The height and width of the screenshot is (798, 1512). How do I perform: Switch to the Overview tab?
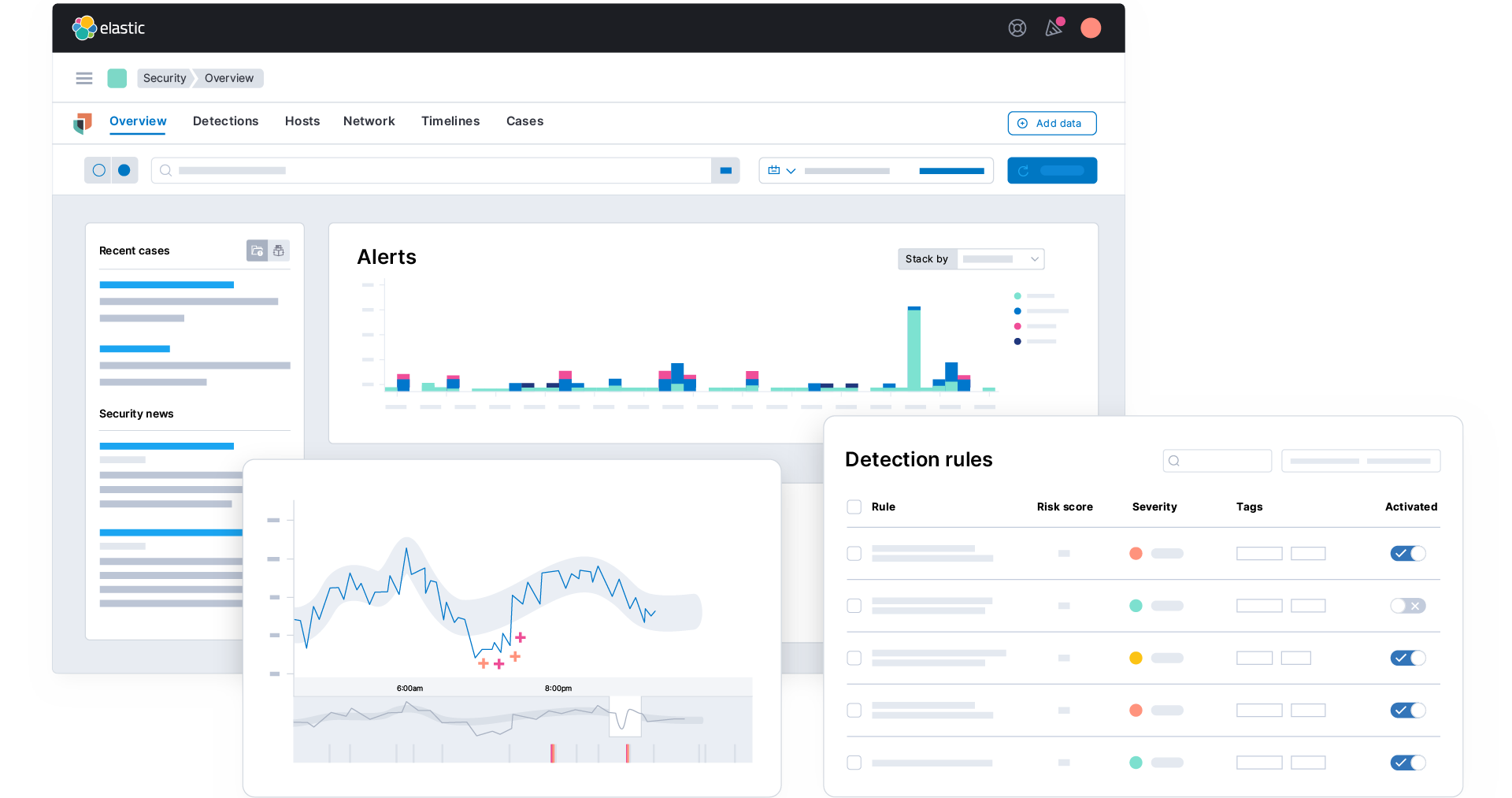138,121
